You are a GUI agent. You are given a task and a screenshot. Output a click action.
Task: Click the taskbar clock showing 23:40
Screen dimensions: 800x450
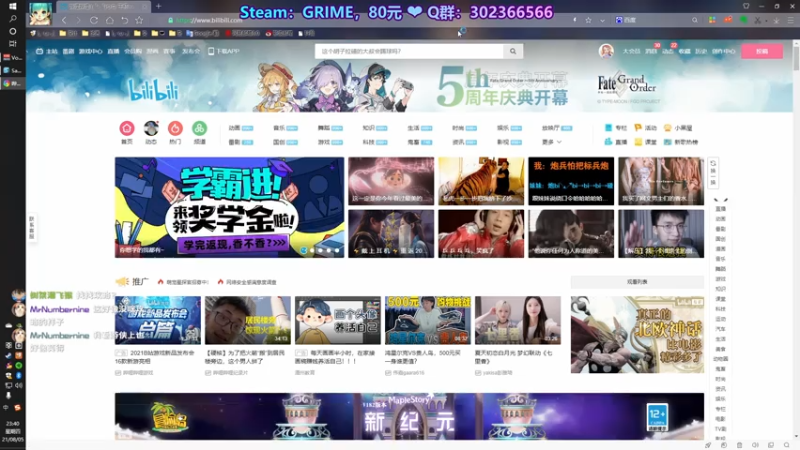pos(12,431)
